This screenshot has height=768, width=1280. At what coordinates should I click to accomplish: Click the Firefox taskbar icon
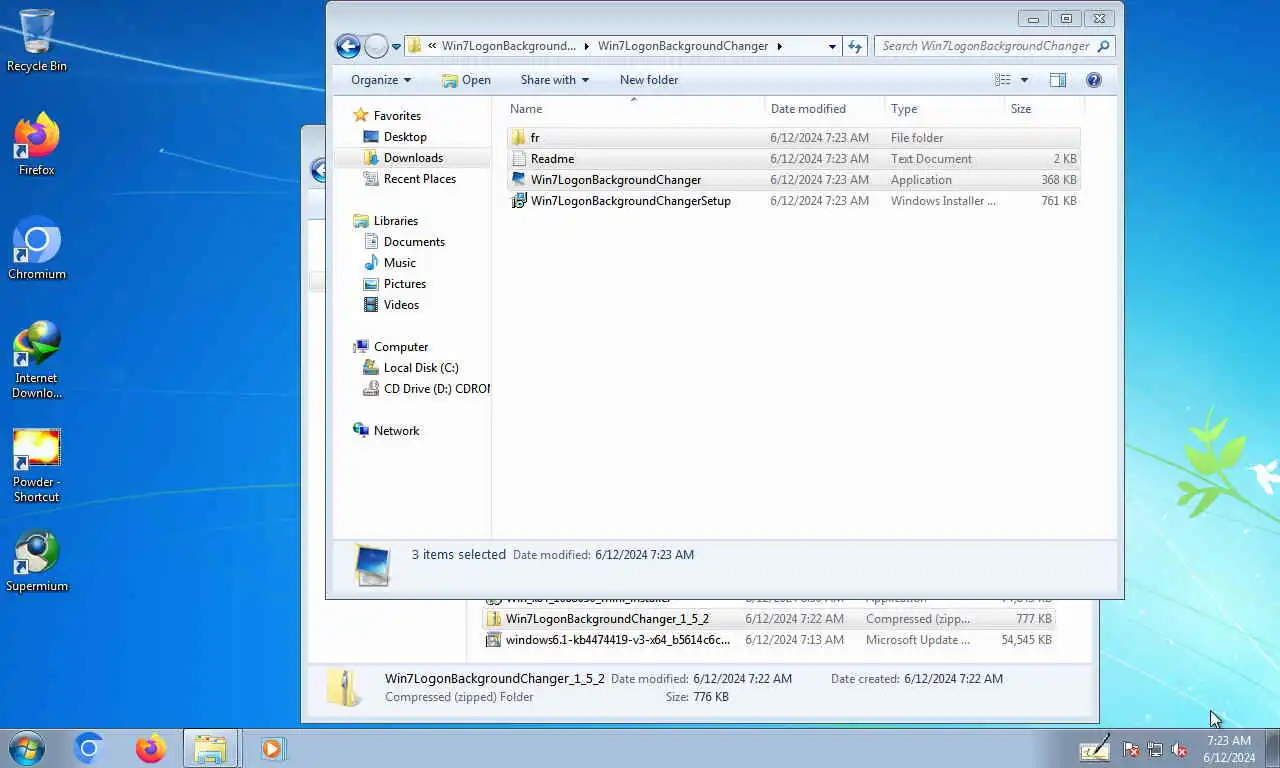[151, 748]
